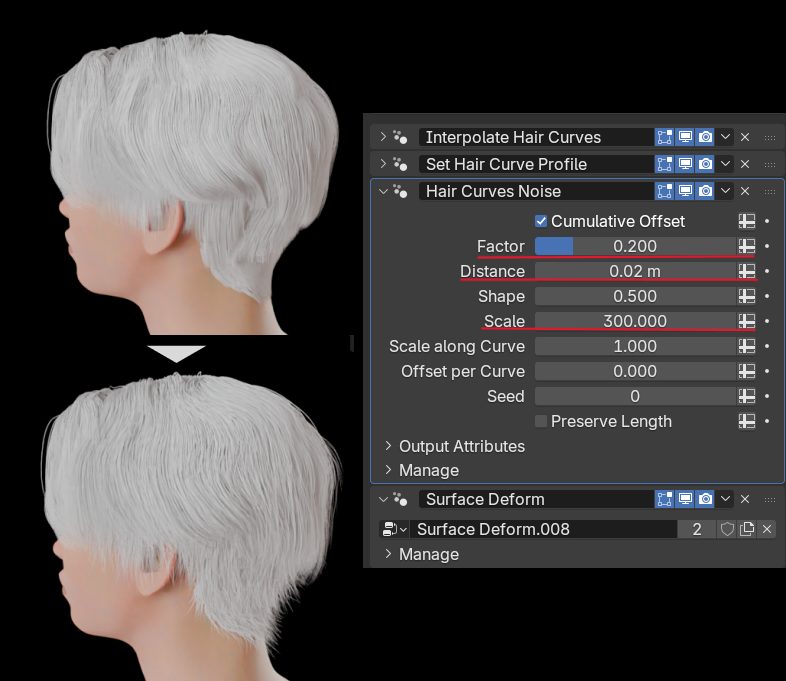Expand the Interpolate Hair Curves modifier panel
786x681 pixels.
(x=383, y=137)
